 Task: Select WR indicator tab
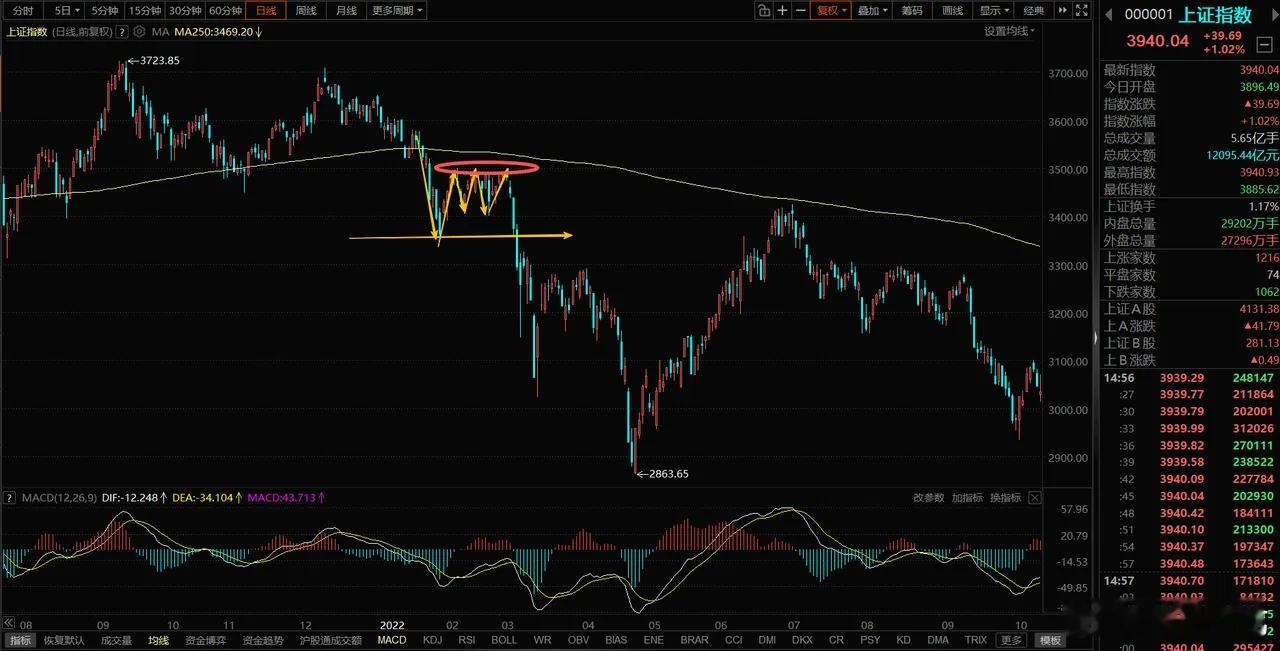(x=542, y=640)
